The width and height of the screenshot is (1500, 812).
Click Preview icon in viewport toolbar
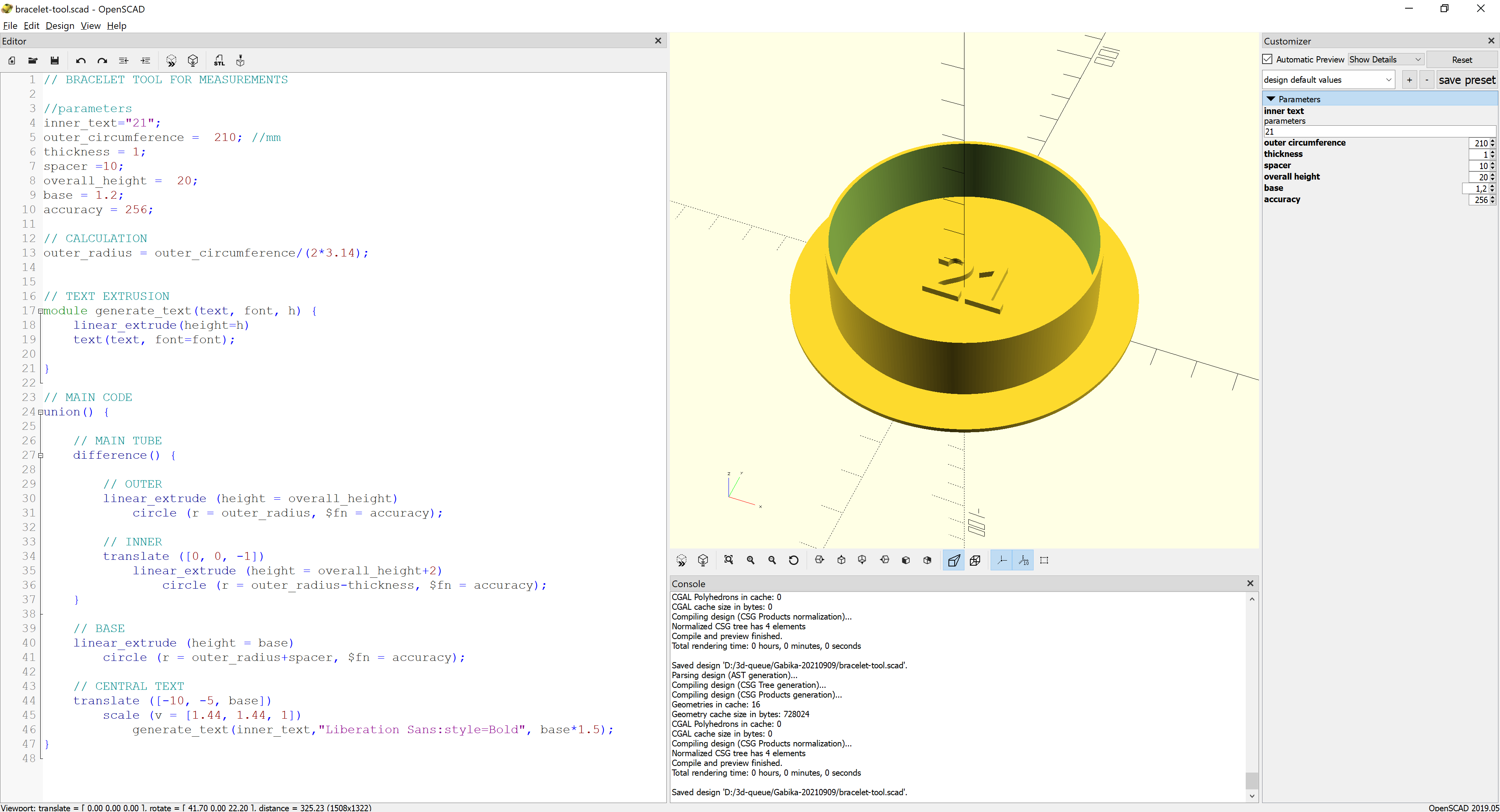[681, 561]
